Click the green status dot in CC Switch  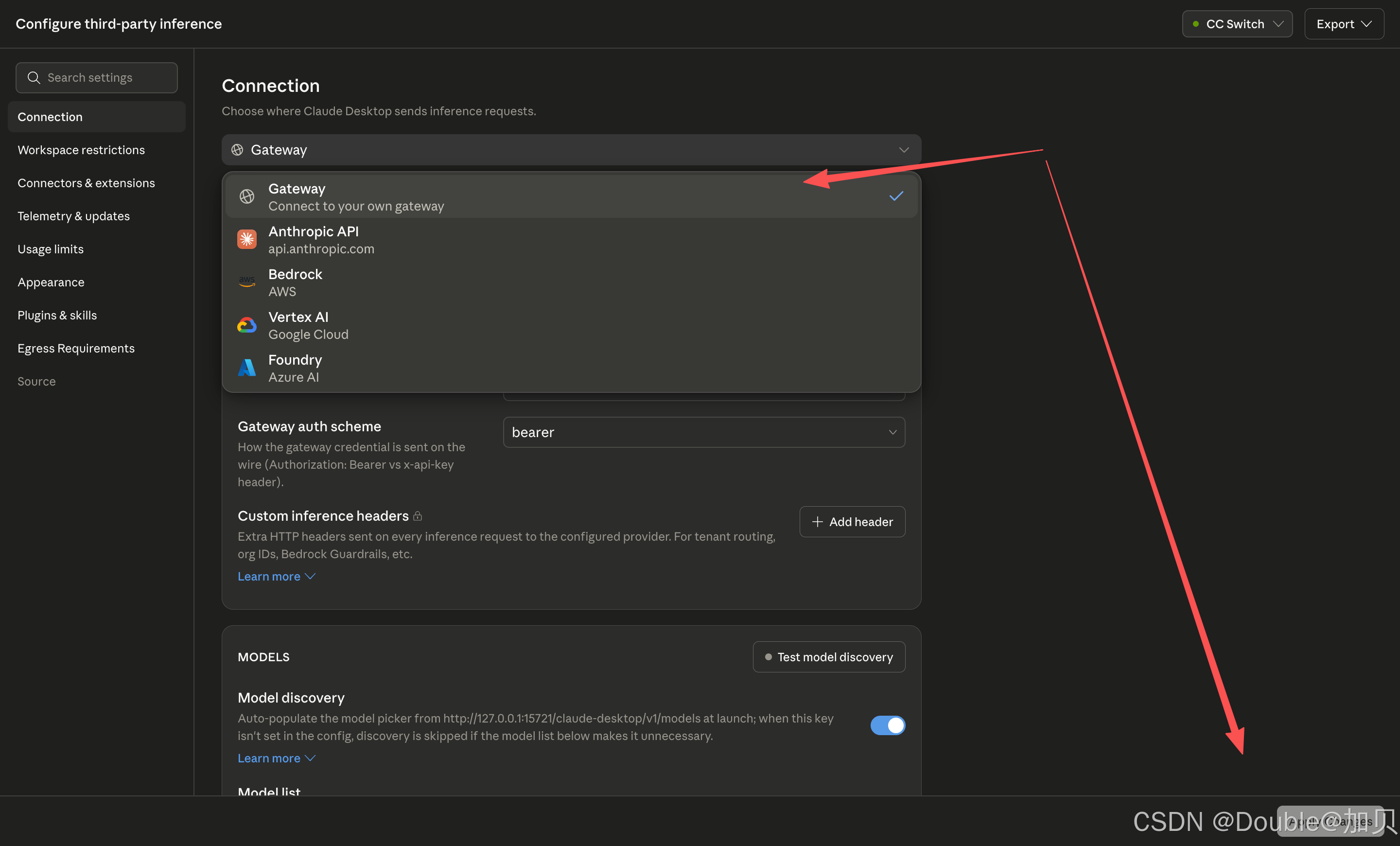click(1195, 24)
